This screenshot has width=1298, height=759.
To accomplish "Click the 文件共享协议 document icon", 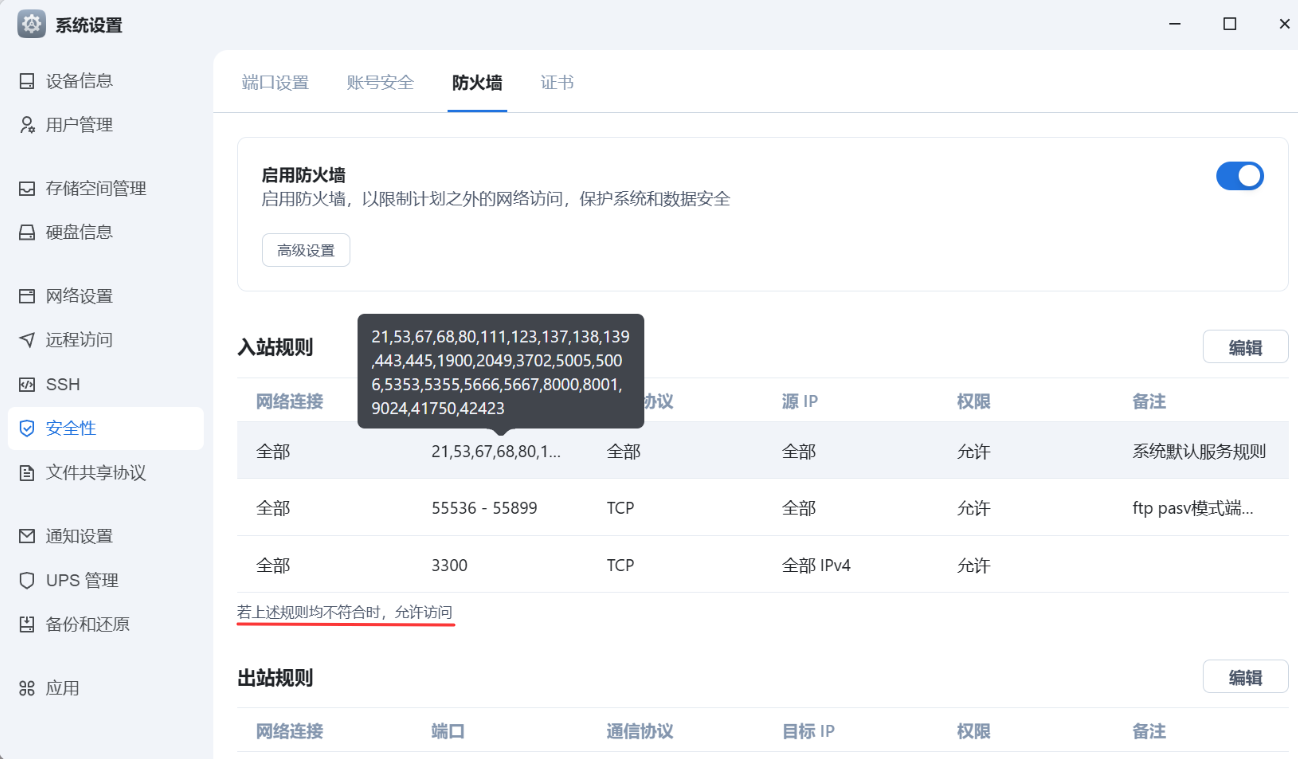I will coord(27,472).
